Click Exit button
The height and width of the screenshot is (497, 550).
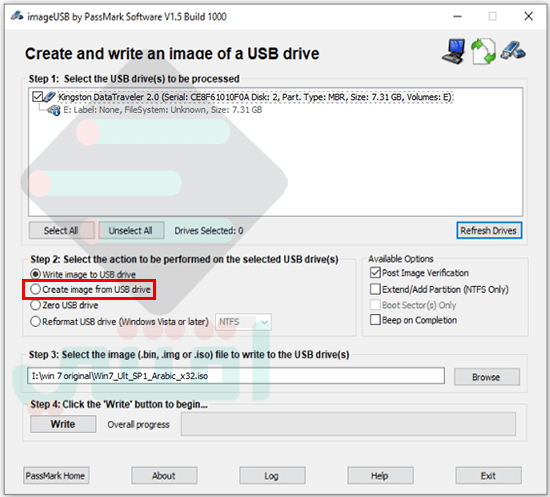point(488,476)
